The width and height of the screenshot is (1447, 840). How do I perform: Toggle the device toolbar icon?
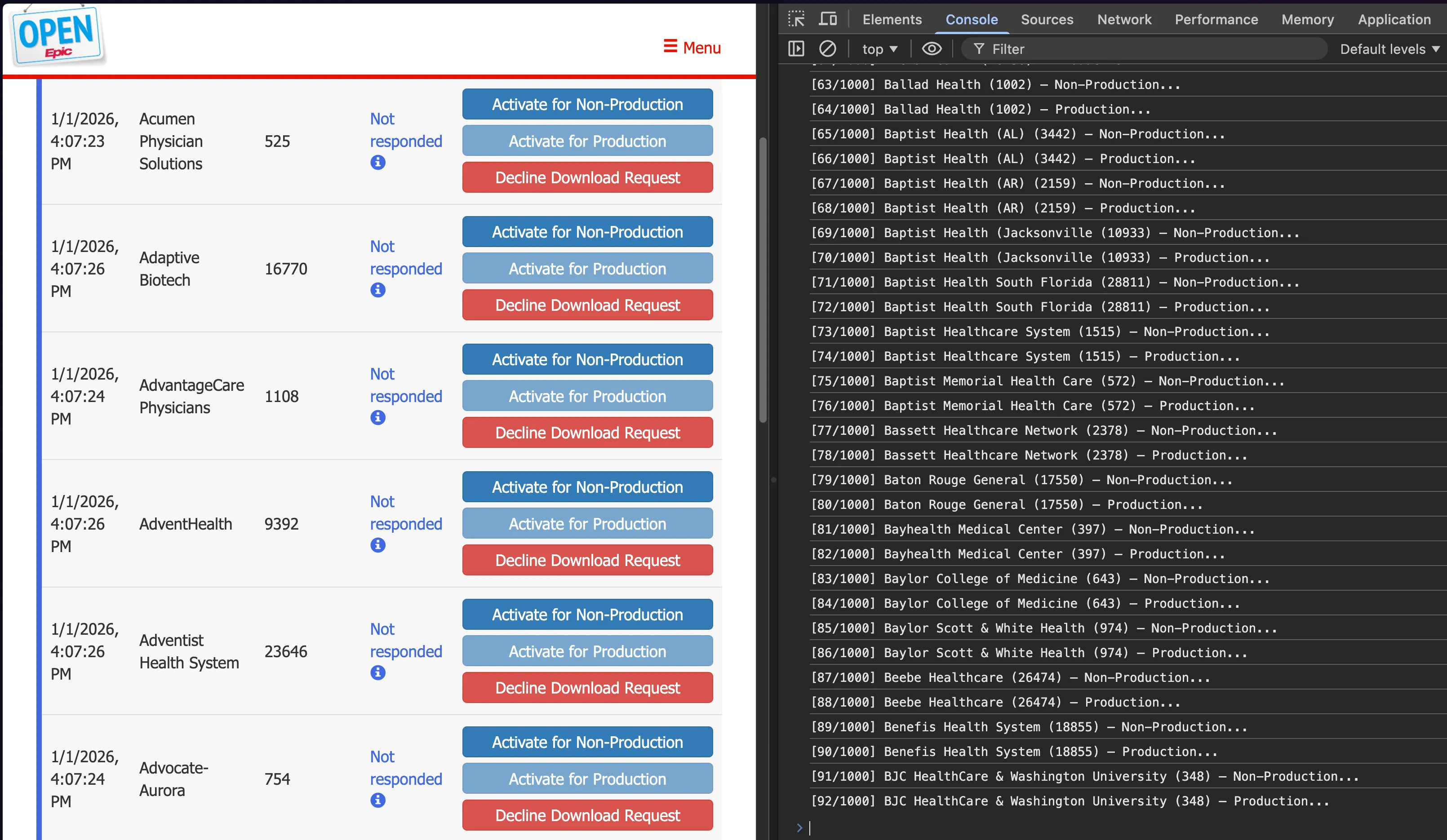[827, 19]
